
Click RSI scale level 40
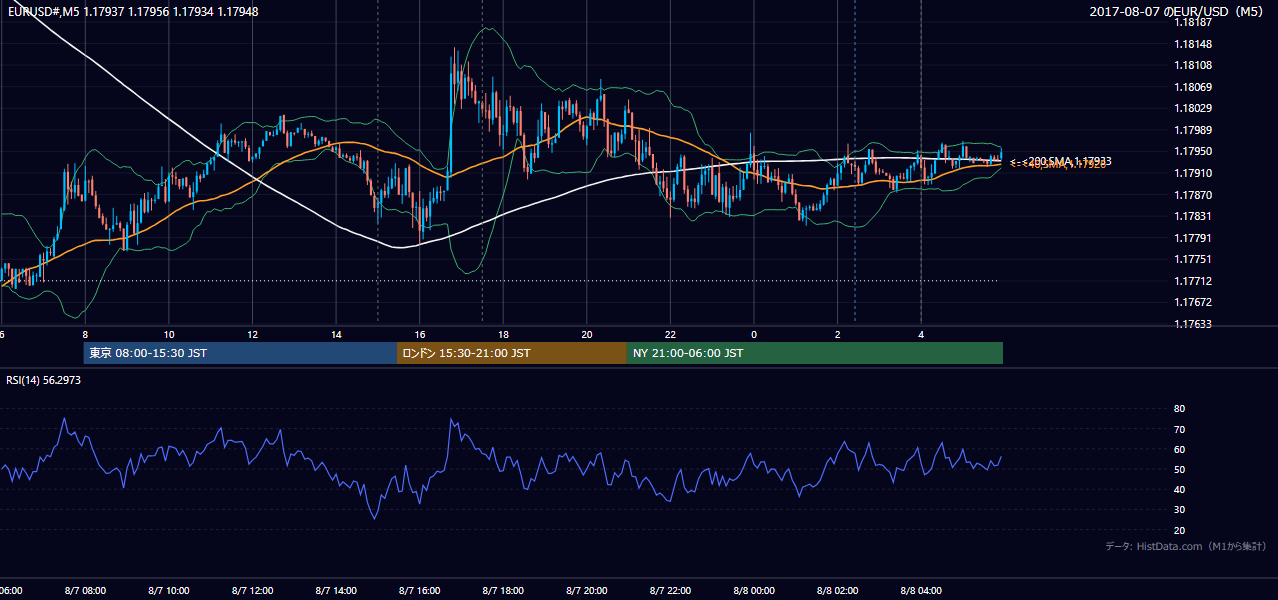point(1180,489)
